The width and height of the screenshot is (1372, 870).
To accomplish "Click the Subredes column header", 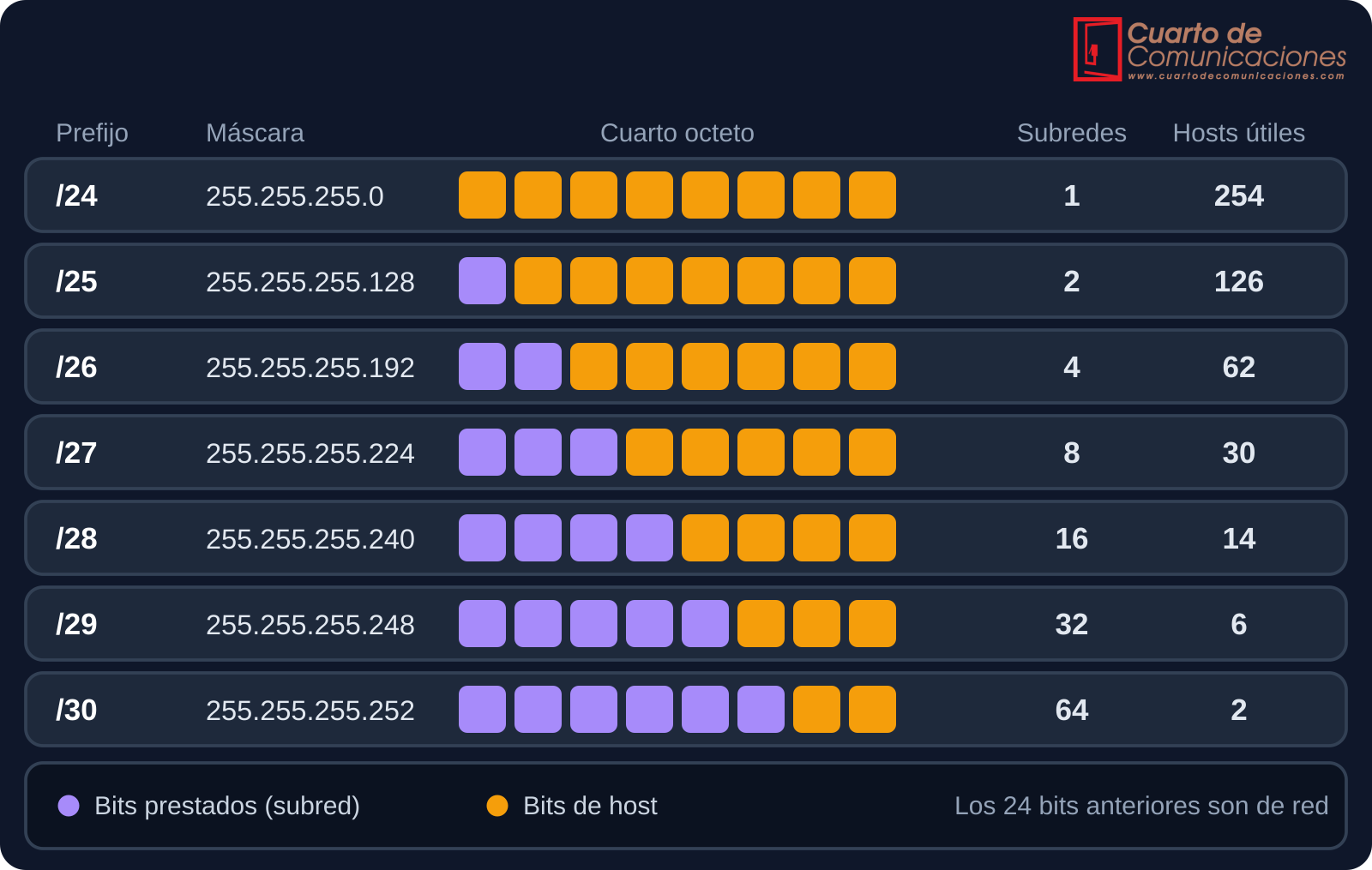I will point(1072,133).
